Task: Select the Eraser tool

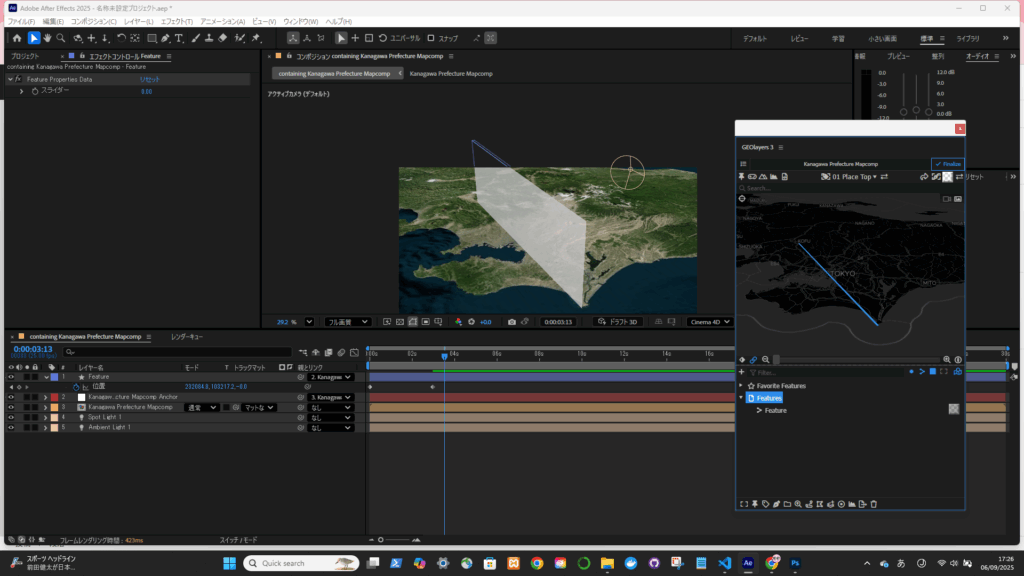Action: (223, 38)
